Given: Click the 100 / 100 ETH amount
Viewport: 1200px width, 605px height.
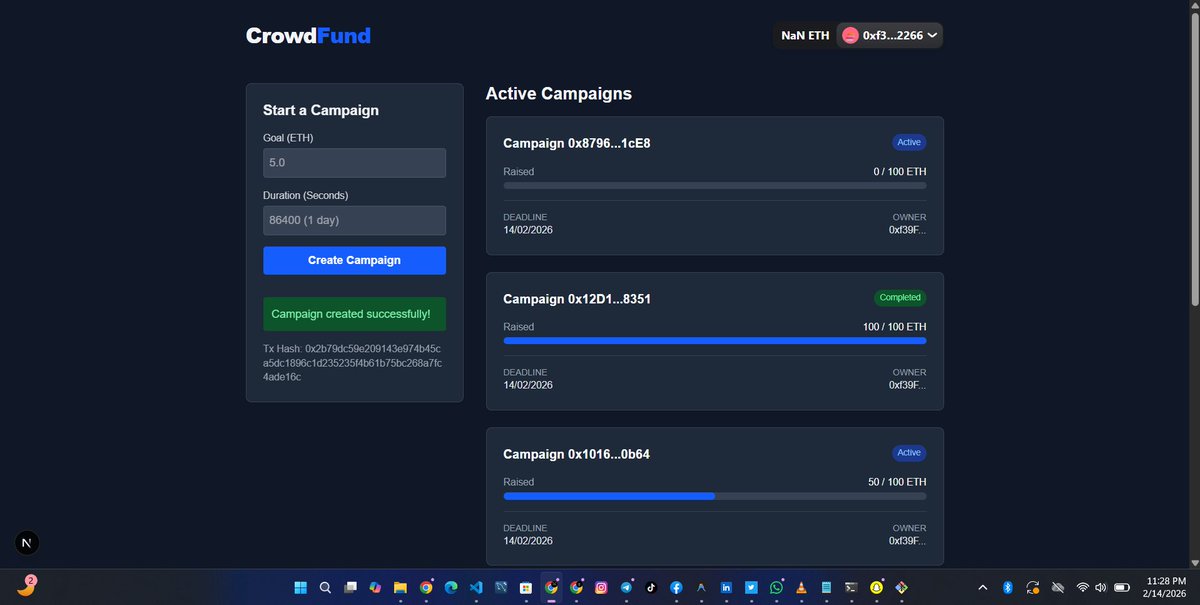Looking at the screenshot, I should (x=895, y=327).
